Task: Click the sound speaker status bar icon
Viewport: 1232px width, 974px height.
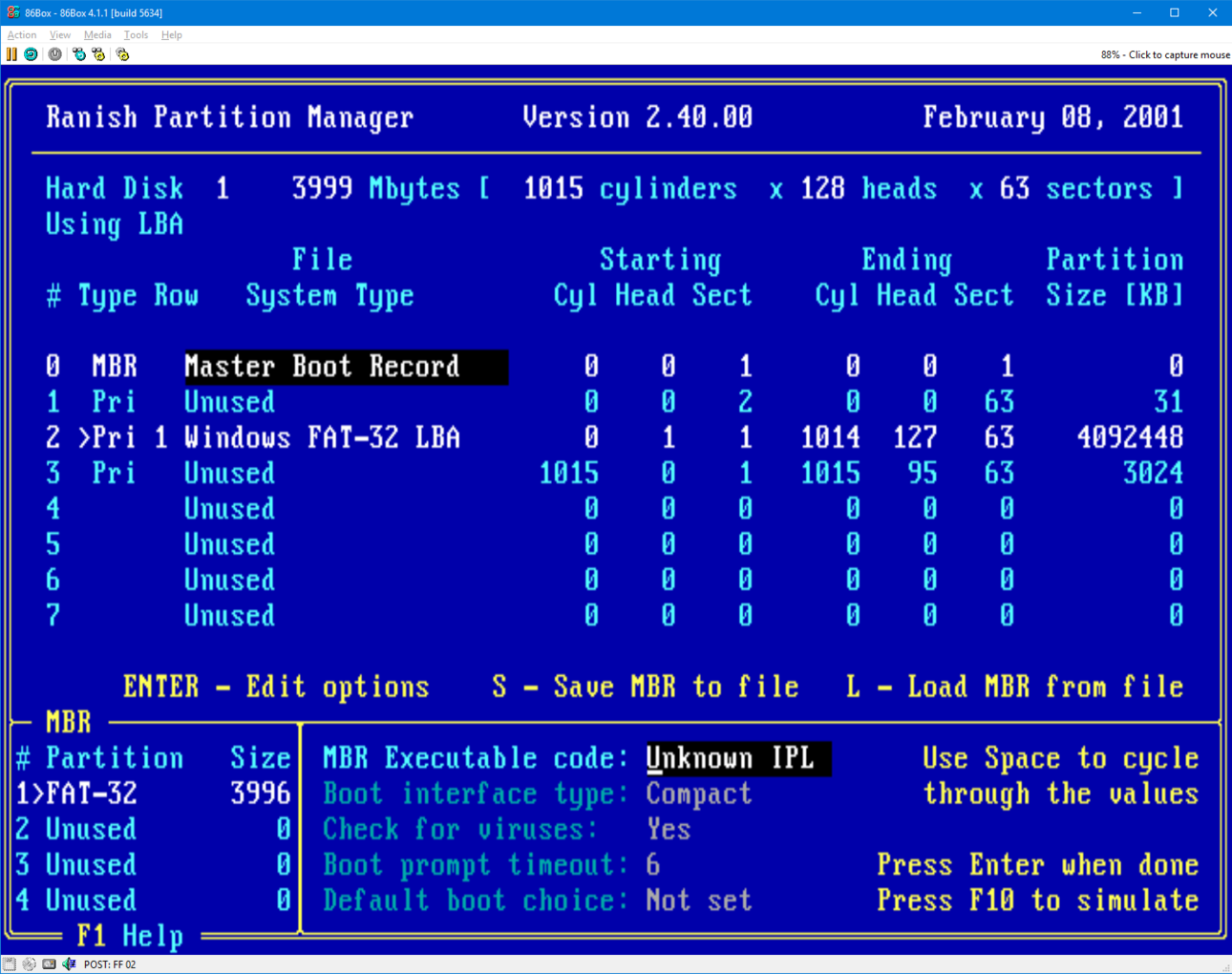Action: click(69, 964)
